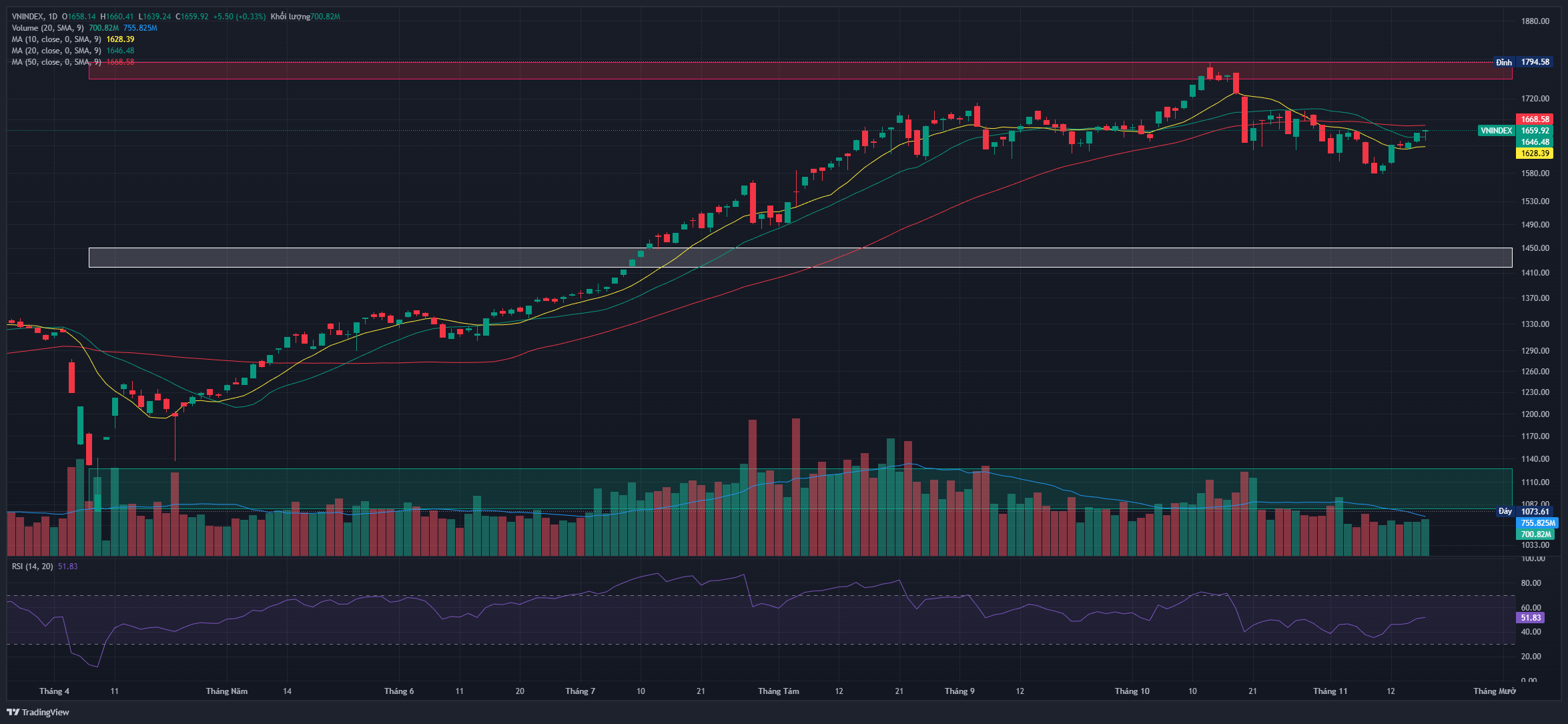Click the Tháng 10 label on time axis
This screenshot has width=1568, height=724.
point(1132,691)
